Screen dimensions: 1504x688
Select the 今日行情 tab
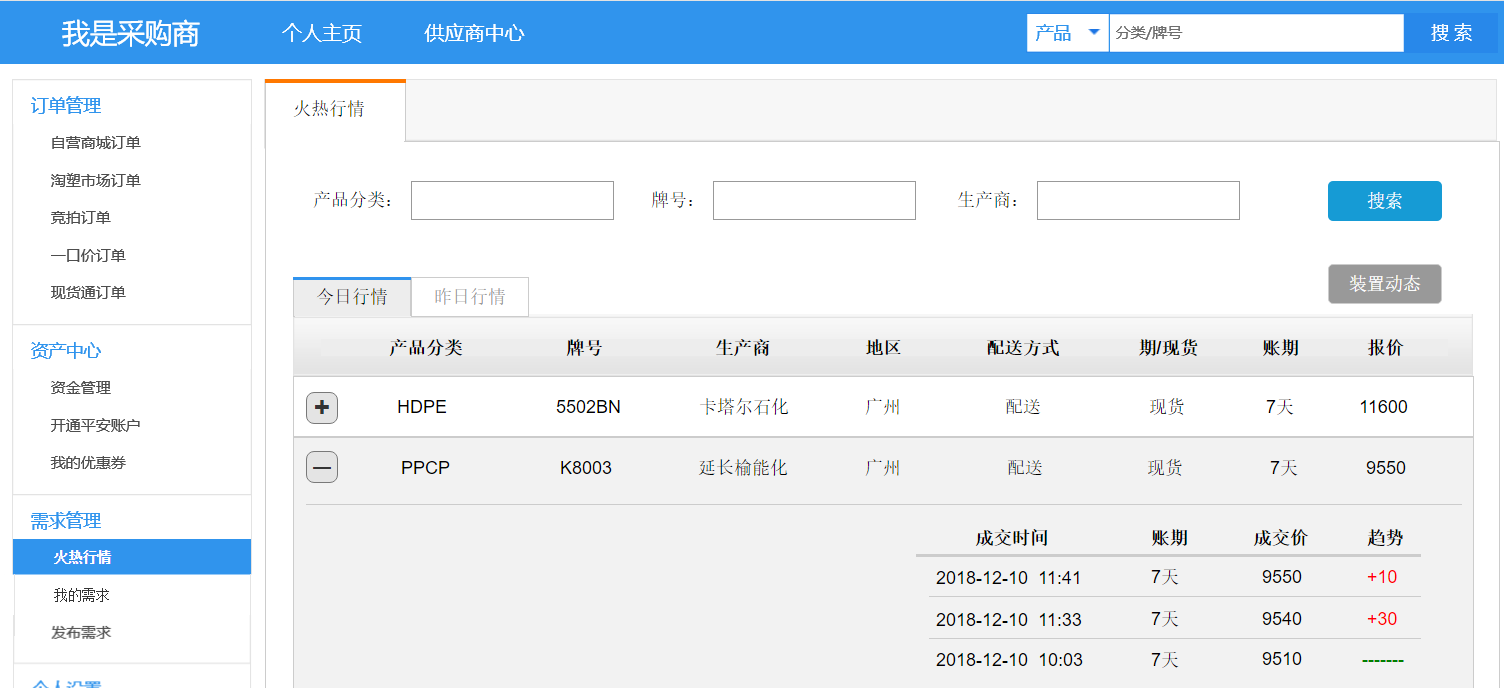(352, 297)
